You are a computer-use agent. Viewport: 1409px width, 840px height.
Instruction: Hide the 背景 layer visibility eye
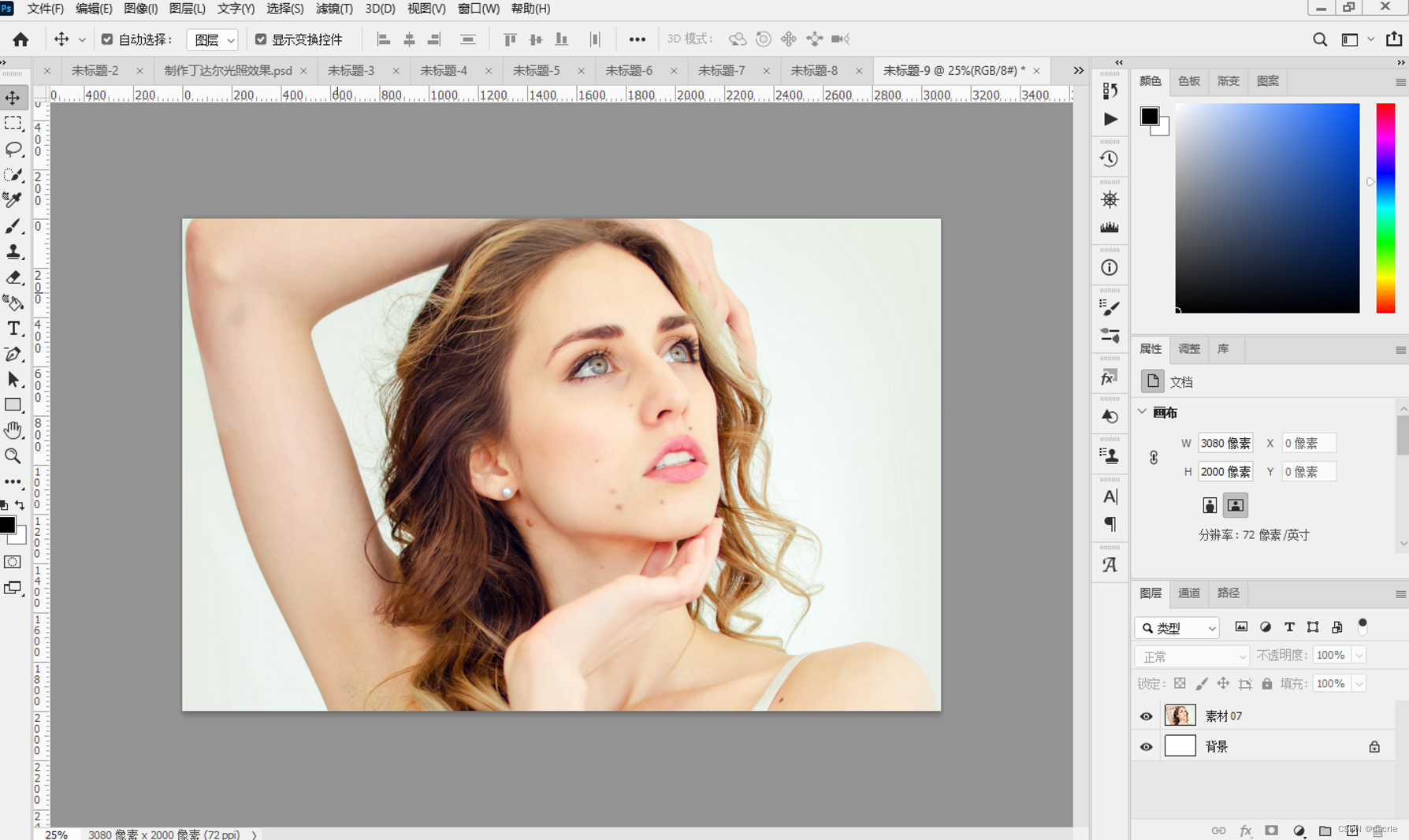pyautogui.click(x=1147, y=747)
